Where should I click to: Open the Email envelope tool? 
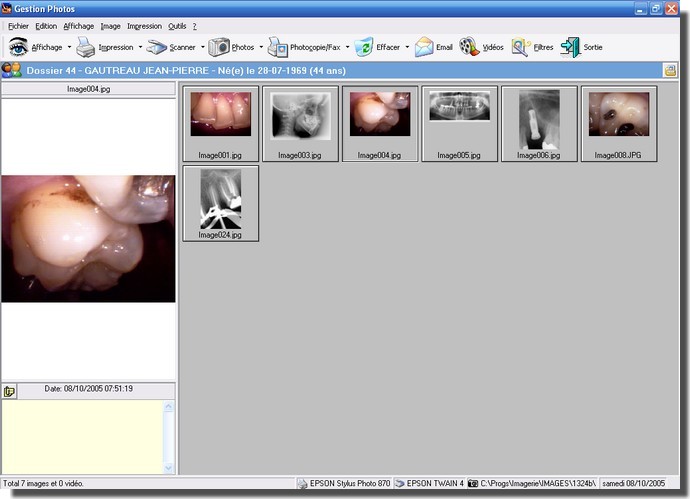pos(424,47)
